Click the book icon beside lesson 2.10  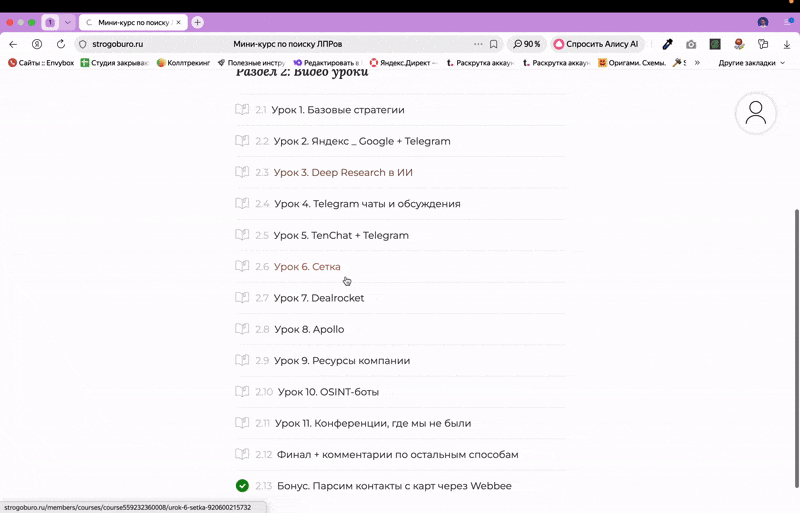[x=242, y=392]
